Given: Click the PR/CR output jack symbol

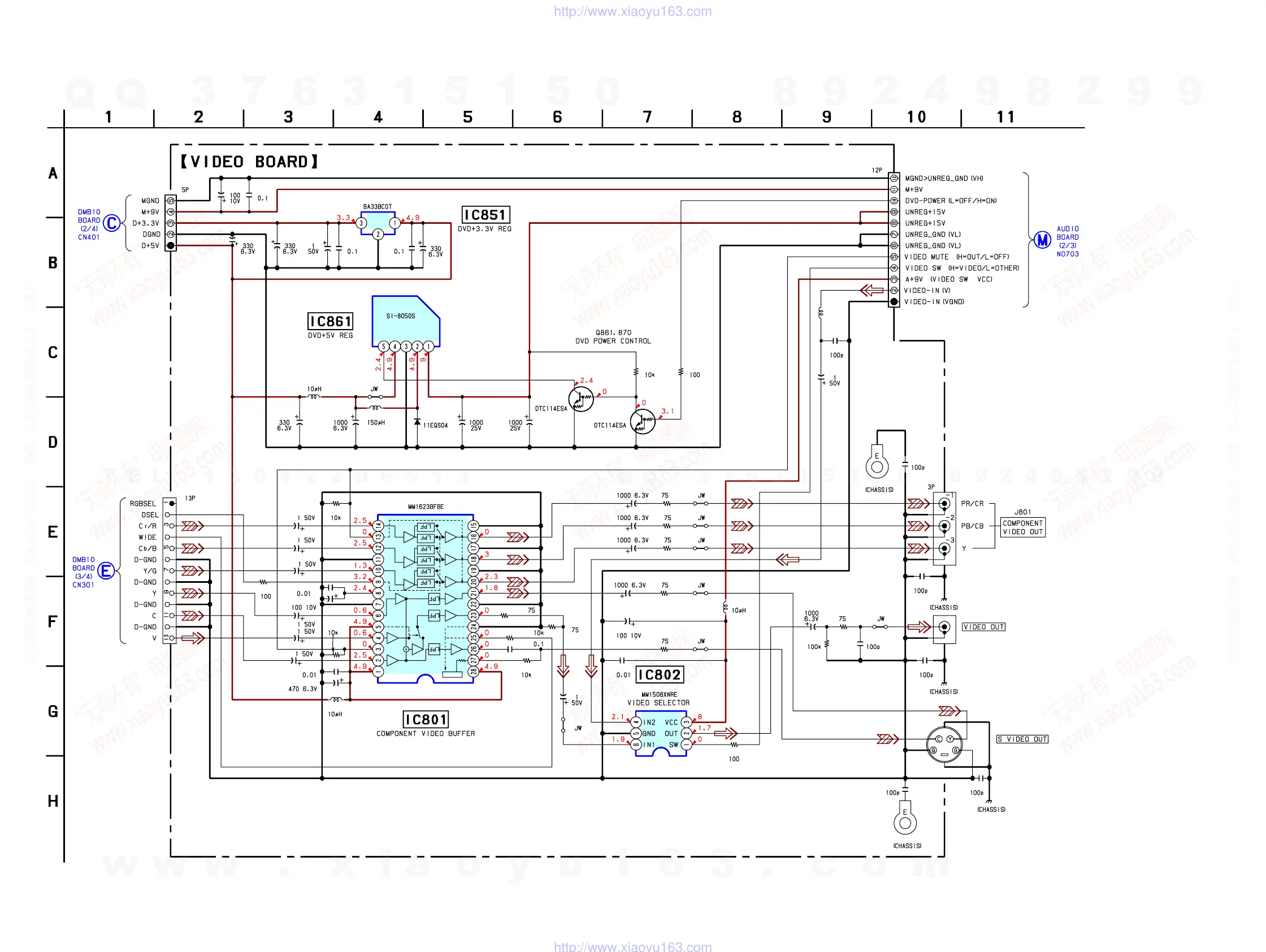Looking at the screenshot, I should click(x=944, y=504).
